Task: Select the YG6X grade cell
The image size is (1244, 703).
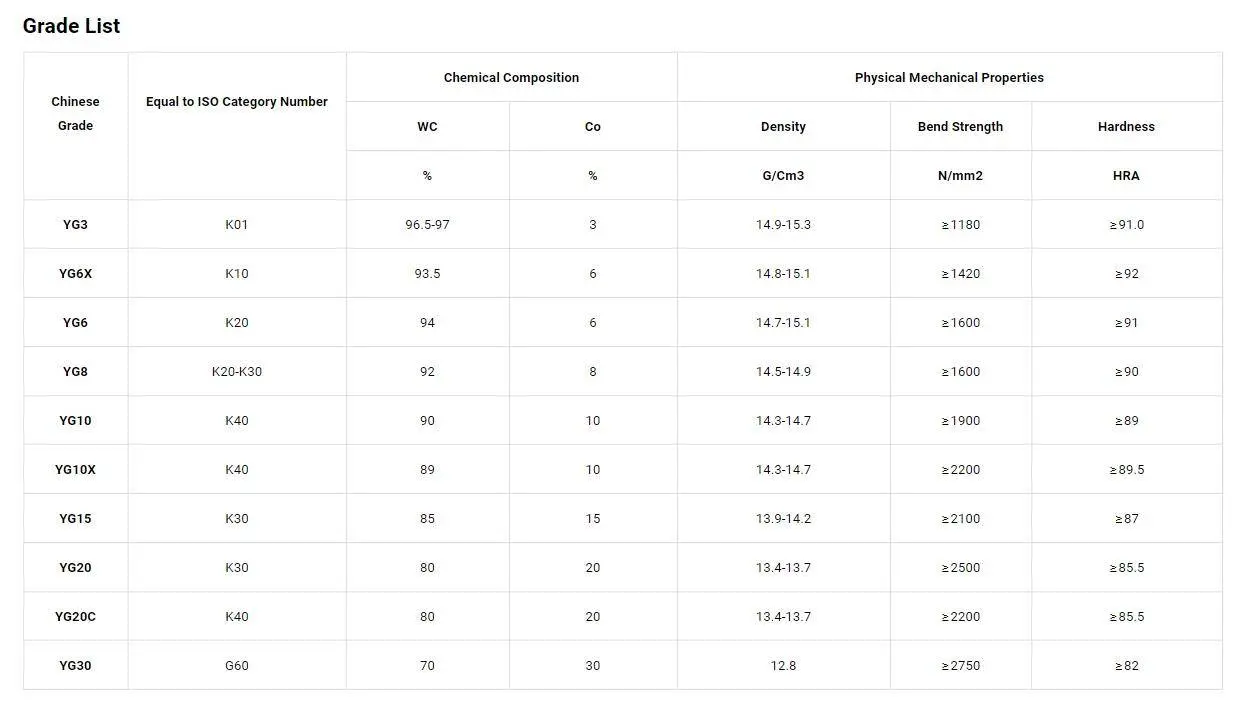Action: [76, 273]
